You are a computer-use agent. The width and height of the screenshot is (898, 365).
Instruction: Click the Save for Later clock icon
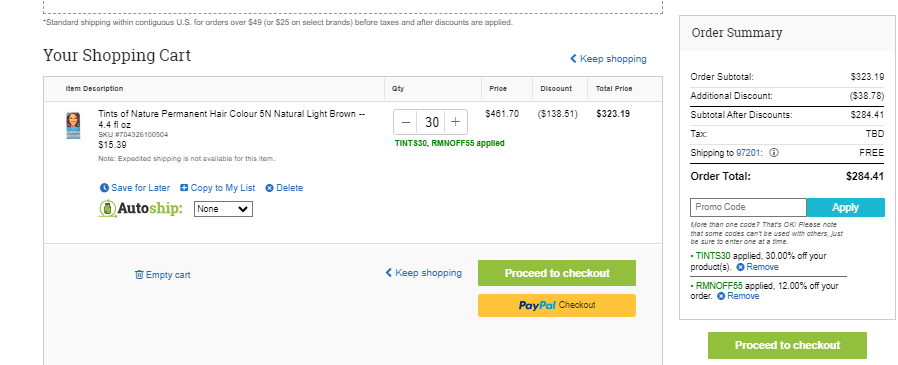coord(104,188)
